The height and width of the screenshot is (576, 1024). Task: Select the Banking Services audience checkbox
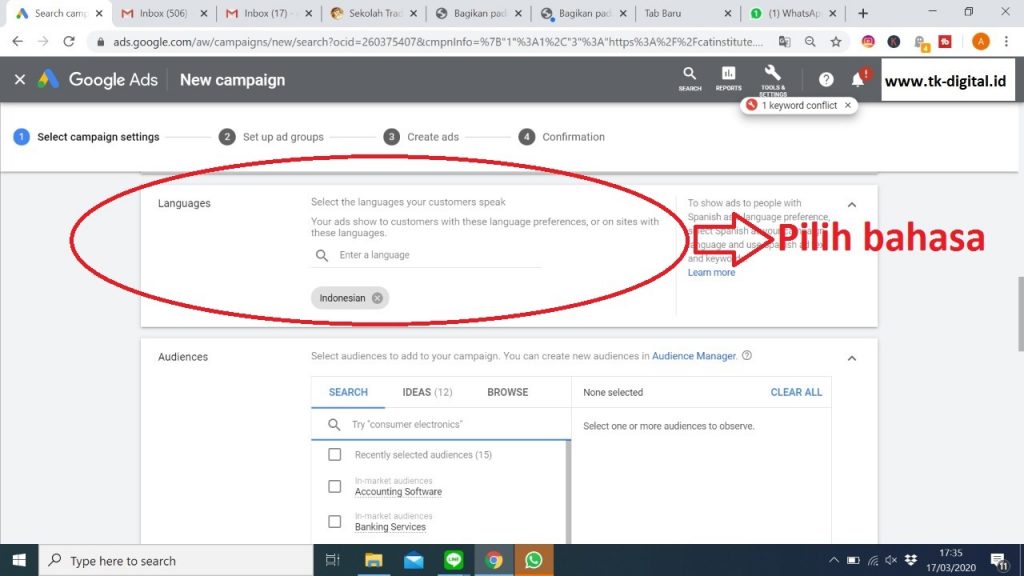335,521
